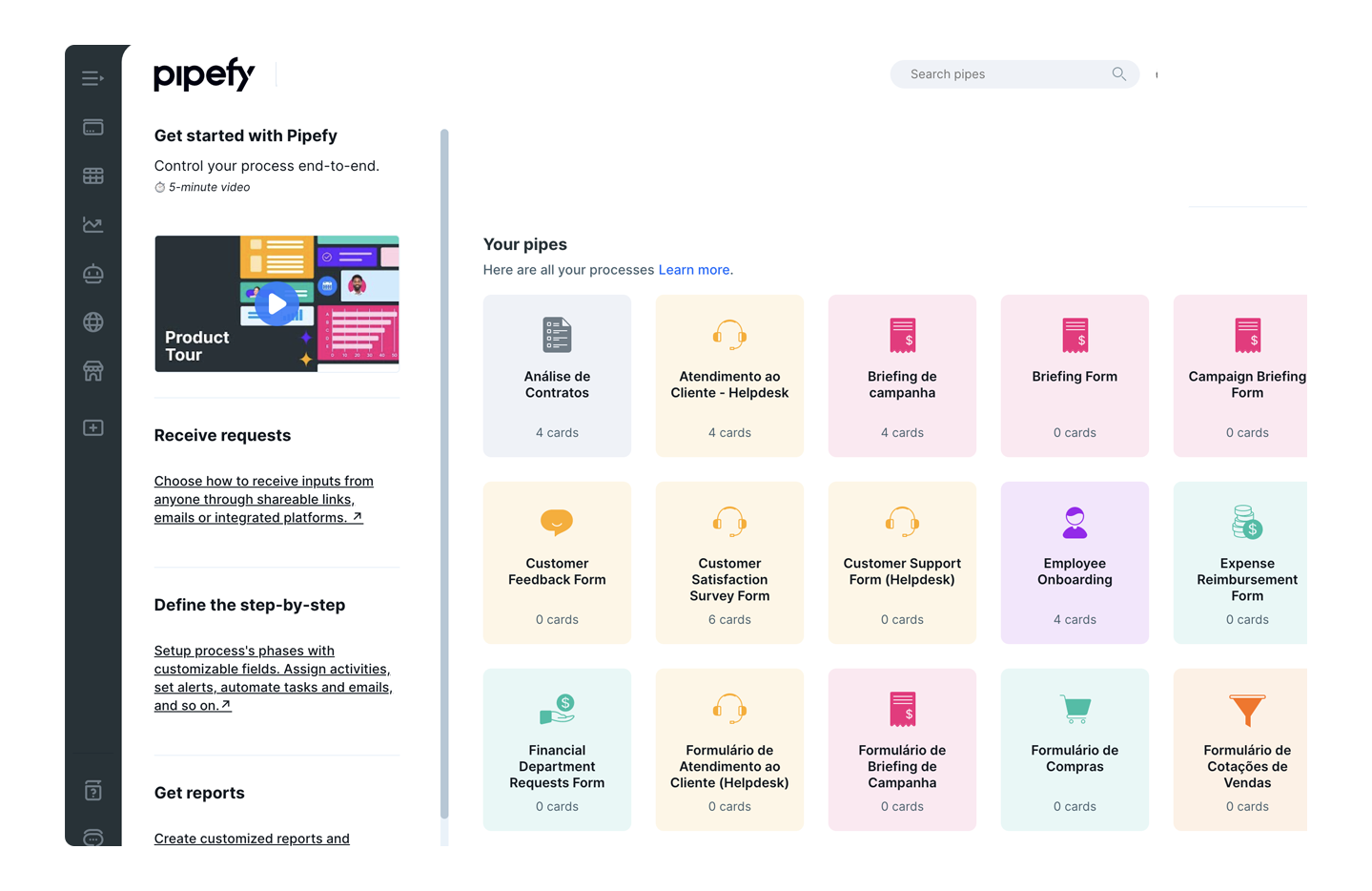Click receipt icon on Formulário de Briefing de Campanha

tap(902, 709)
